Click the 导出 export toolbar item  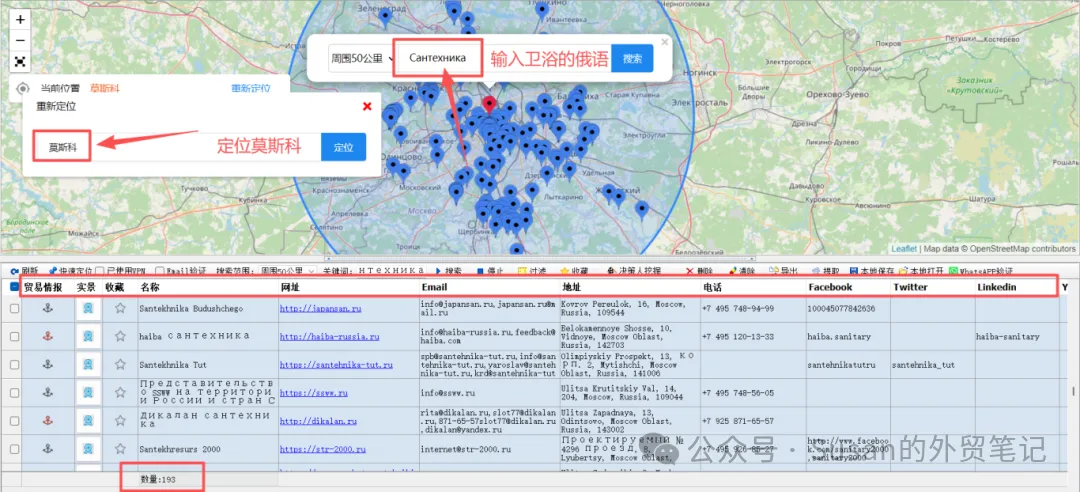784,271
